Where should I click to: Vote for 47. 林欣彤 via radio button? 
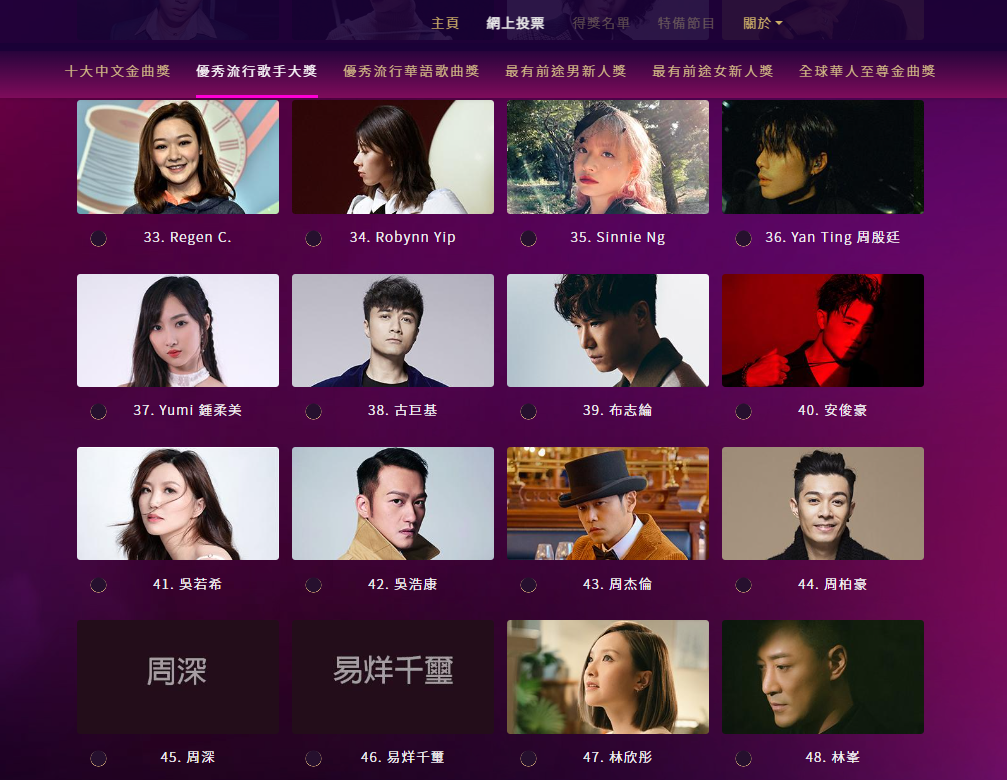point(529,759)
